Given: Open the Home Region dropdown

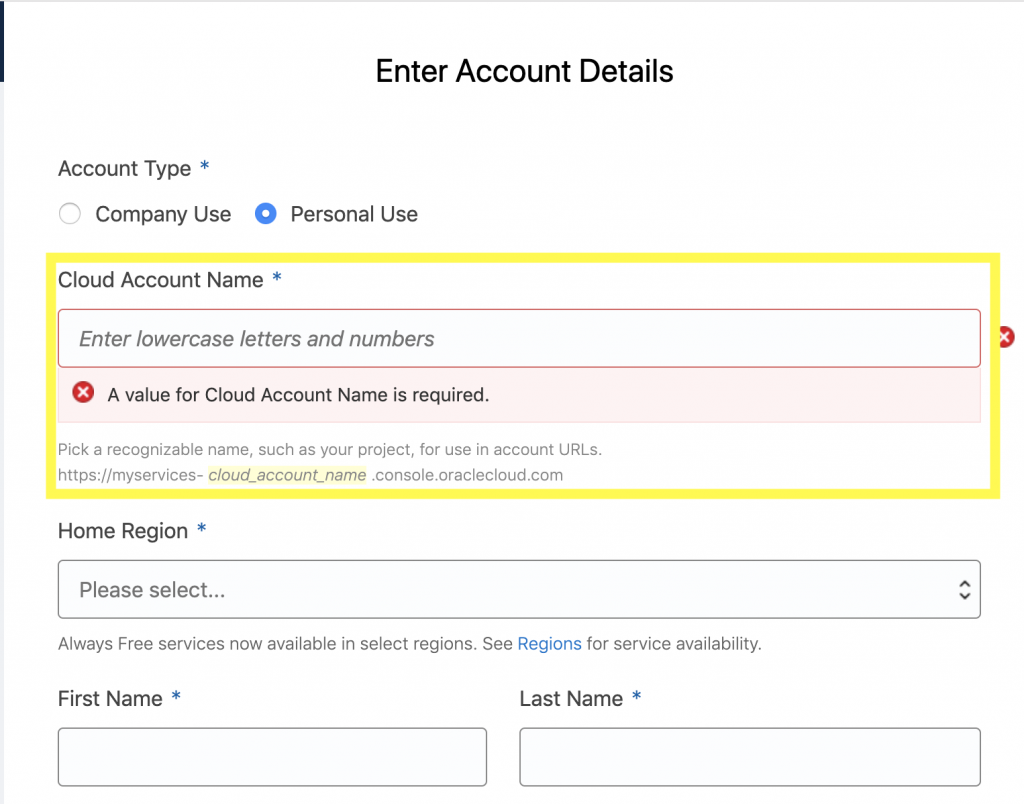Looking at the screenshot, I should pyautogui.click(x=519, y=590).
